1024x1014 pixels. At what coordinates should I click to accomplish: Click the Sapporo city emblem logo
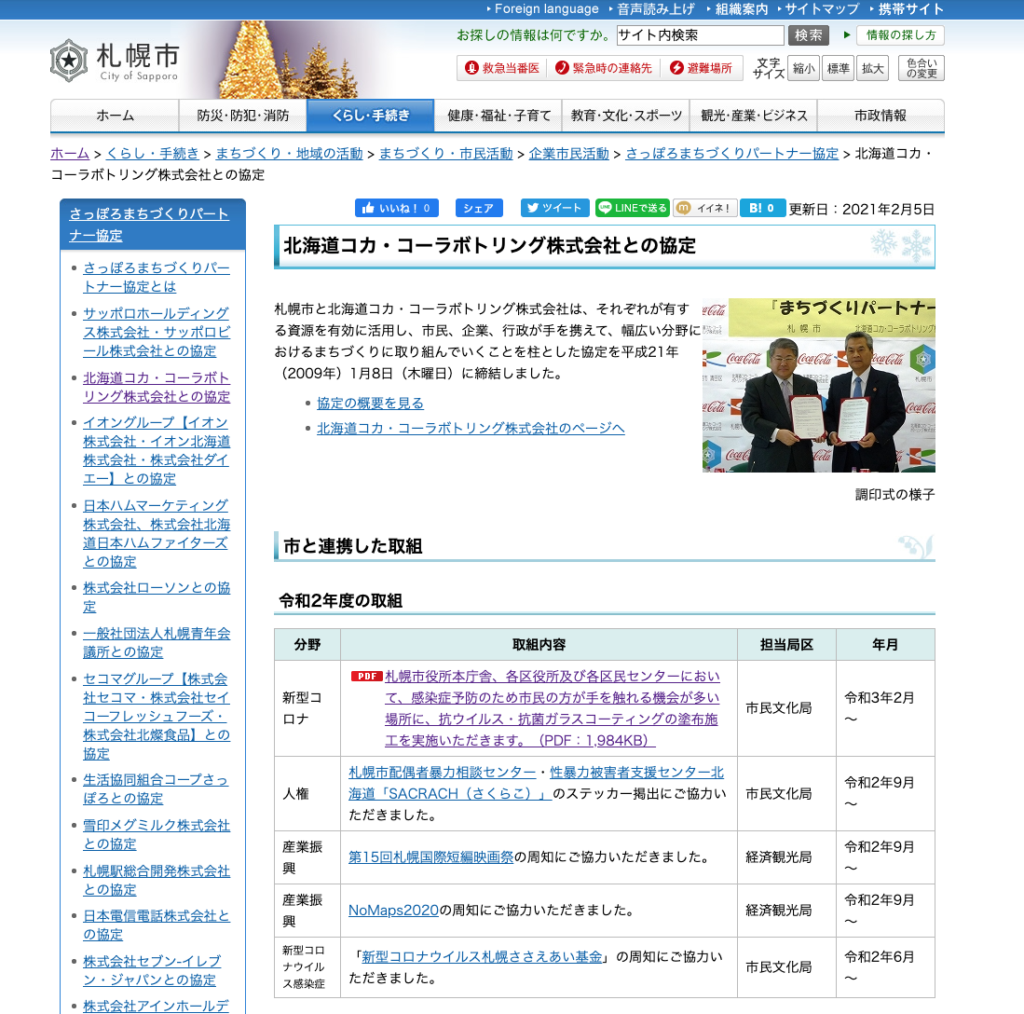click(x=69, y=61)
